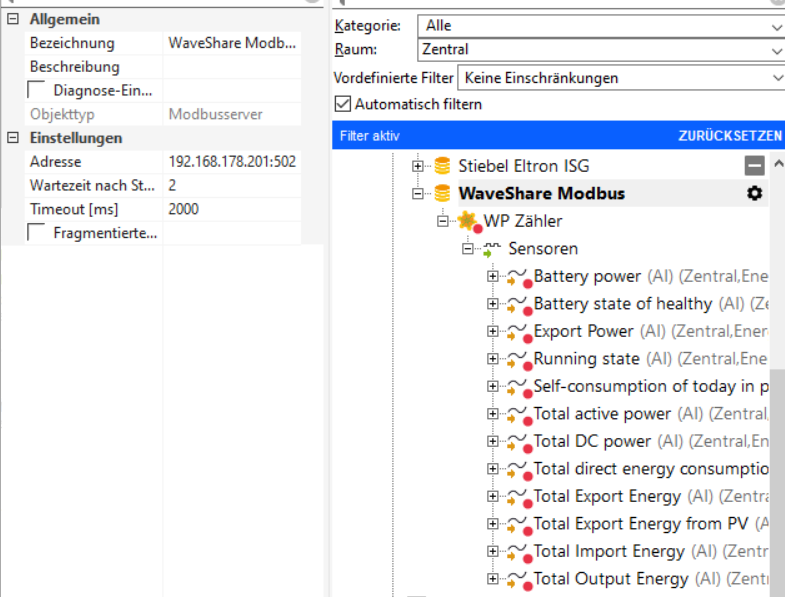Viewport: 785px width, 597px height.
Task: Disable the Automatisch filtern checkbox
Action: coord(343,104)
